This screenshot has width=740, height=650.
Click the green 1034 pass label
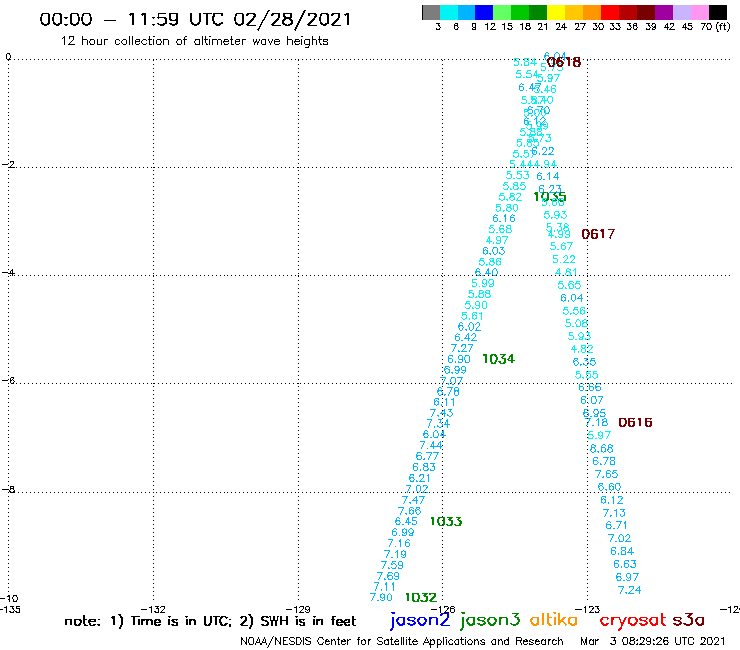[498, 359]
